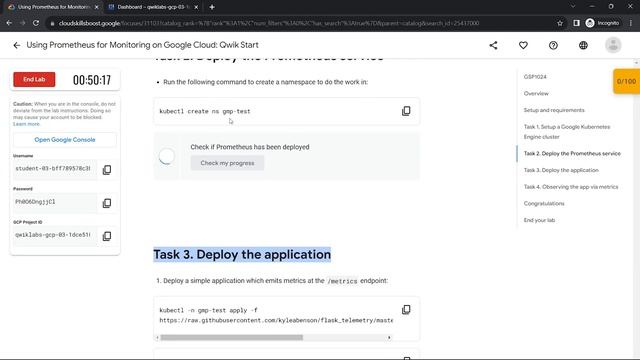
Task: Jump to End your lab section
Action: [x=539, y=220]
